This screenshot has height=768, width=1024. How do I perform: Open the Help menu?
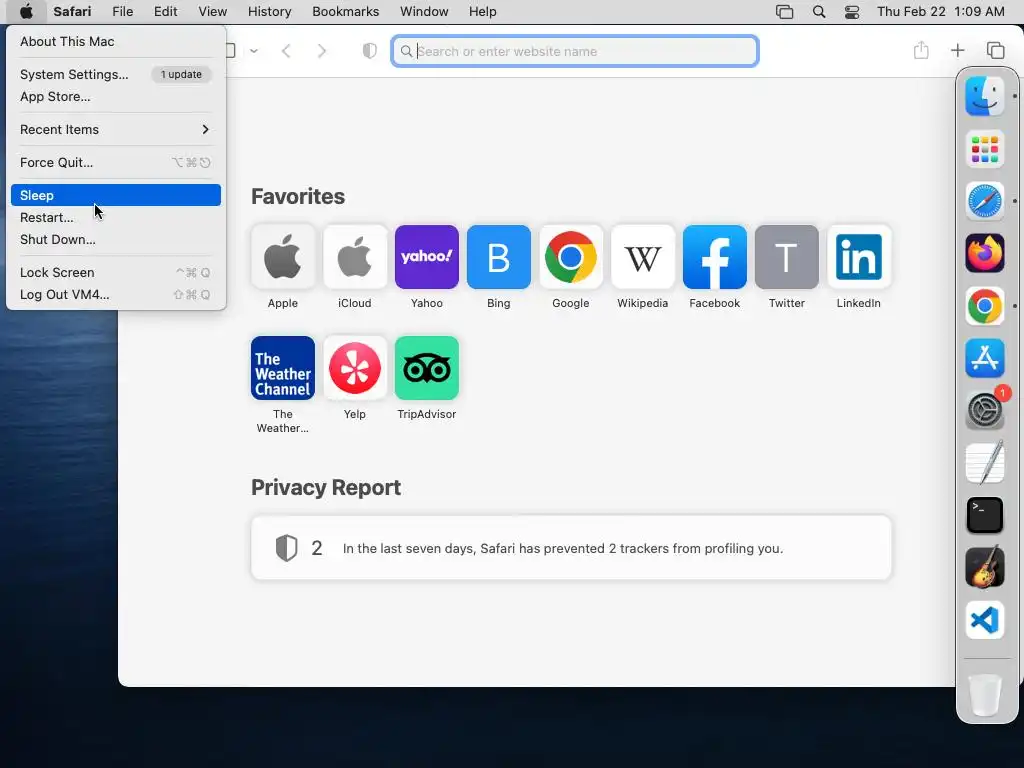tap(483, 12)
